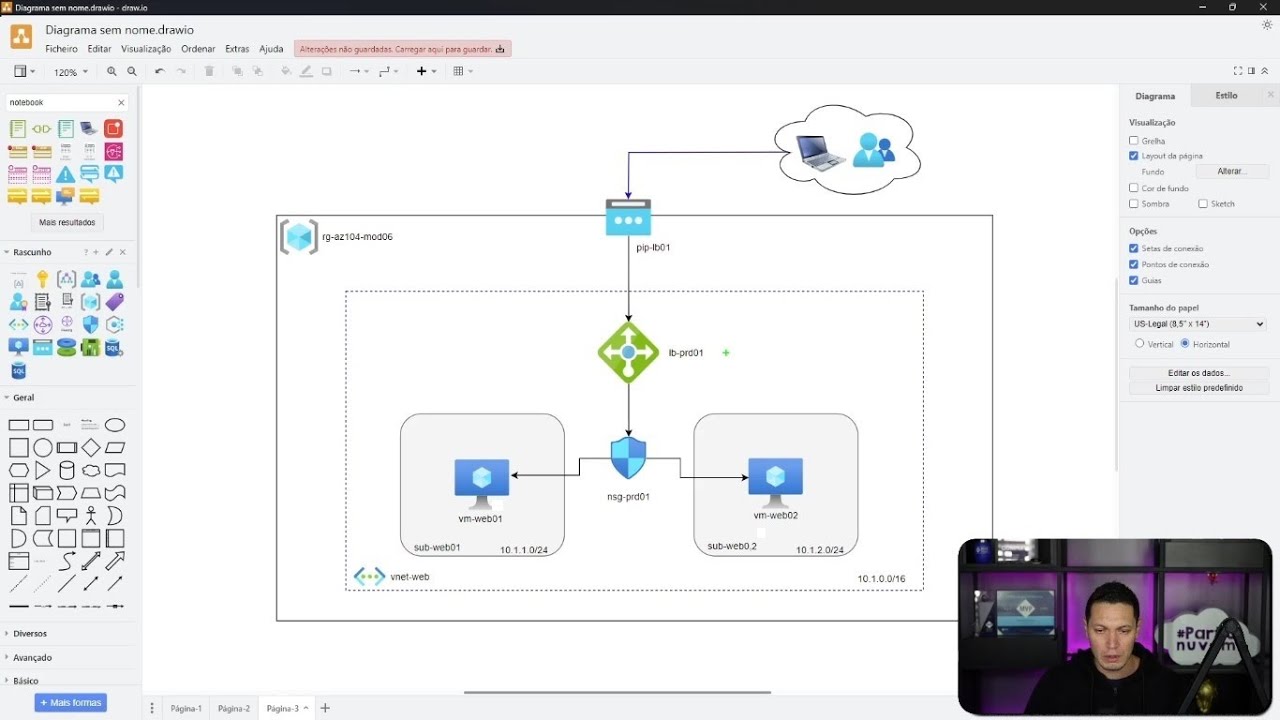The height and width of the screenshot is (720, 1280).
Task: Click the shadow toolbar icon
Action: point(327,72)
